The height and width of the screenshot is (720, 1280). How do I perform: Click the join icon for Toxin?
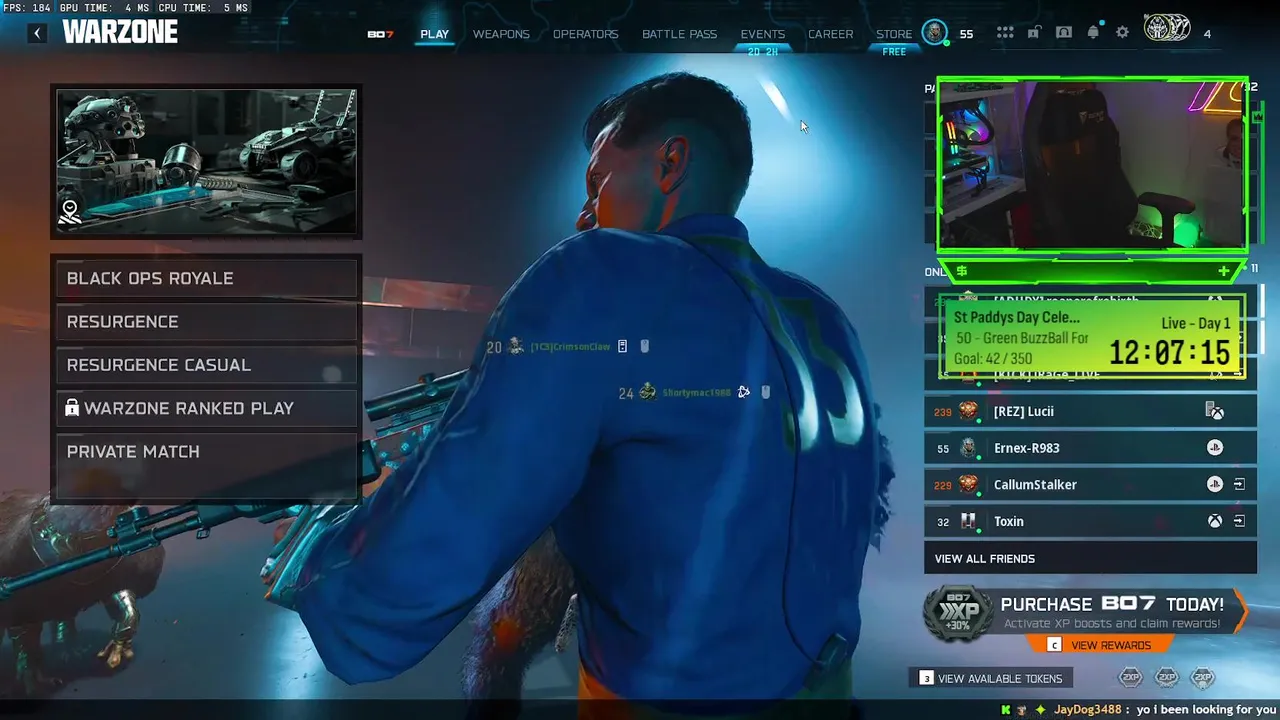(1239, 521)
